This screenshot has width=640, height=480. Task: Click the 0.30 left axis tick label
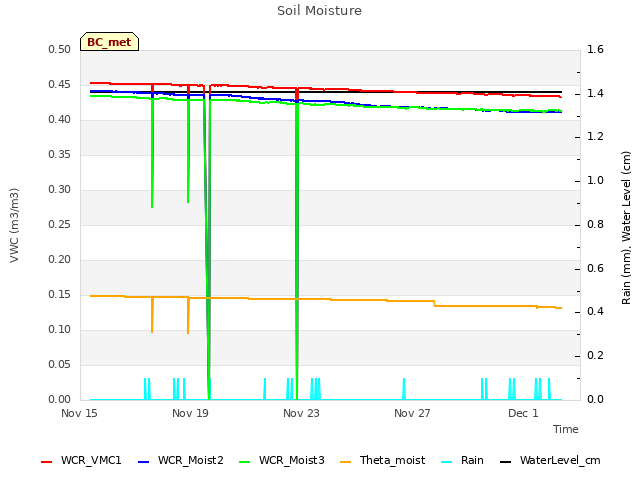tap(60, 189)
